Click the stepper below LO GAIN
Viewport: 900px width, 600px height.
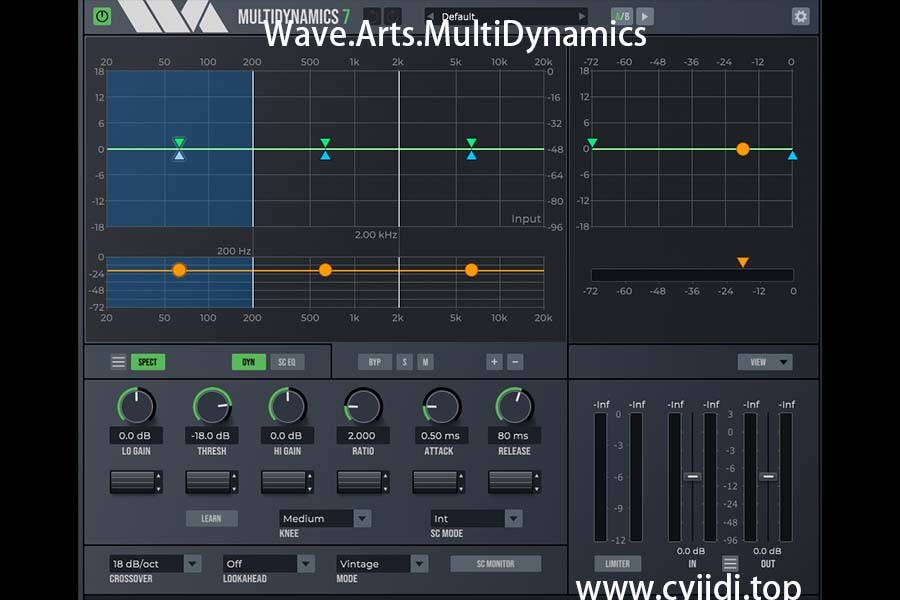(x=136, y=482)
